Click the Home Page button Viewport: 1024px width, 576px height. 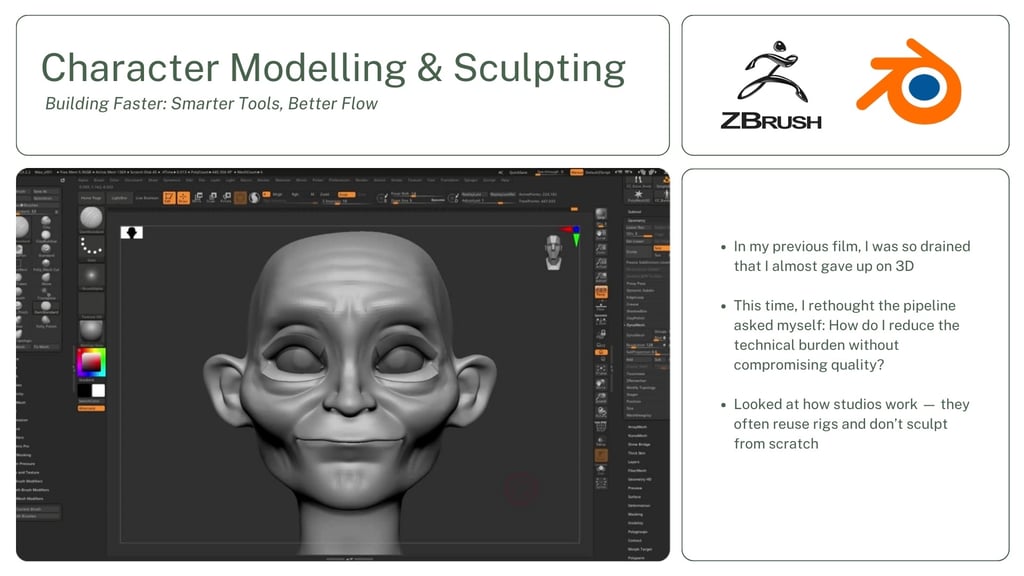coord(91,198)
